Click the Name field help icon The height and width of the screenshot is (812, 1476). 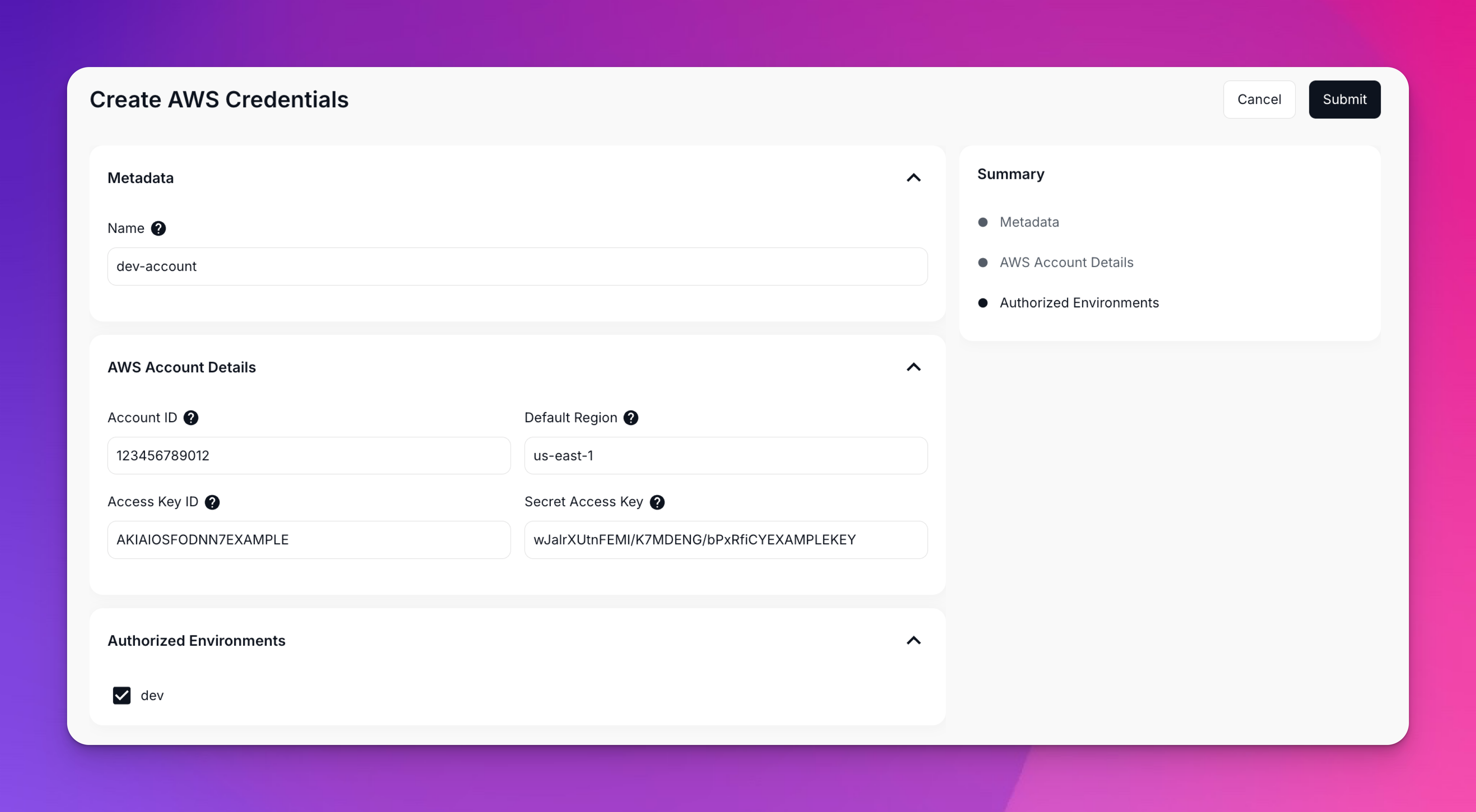point(158,229)
